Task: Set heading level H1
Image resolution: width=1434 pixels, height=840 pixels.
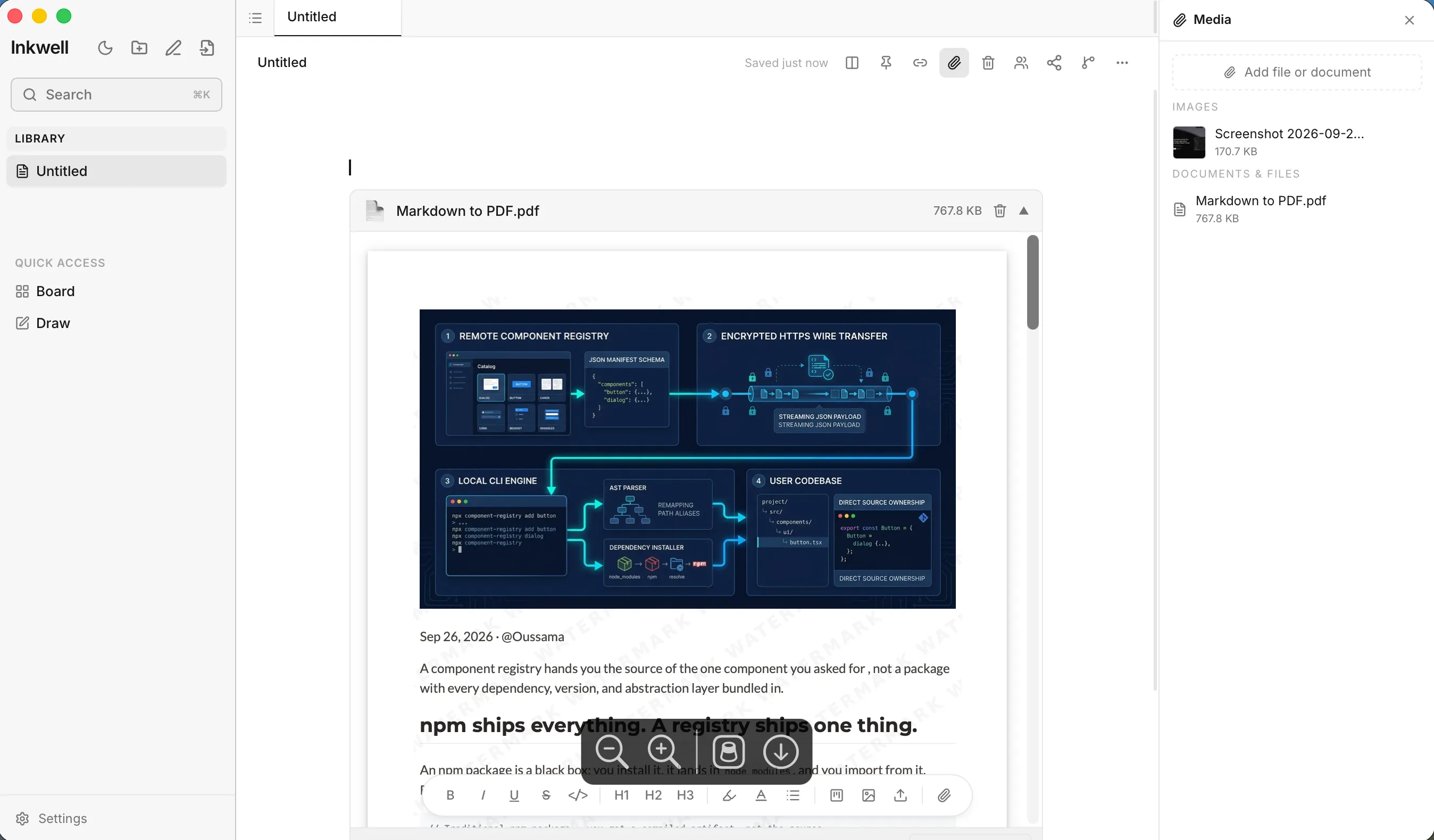Action: [621, 795]
